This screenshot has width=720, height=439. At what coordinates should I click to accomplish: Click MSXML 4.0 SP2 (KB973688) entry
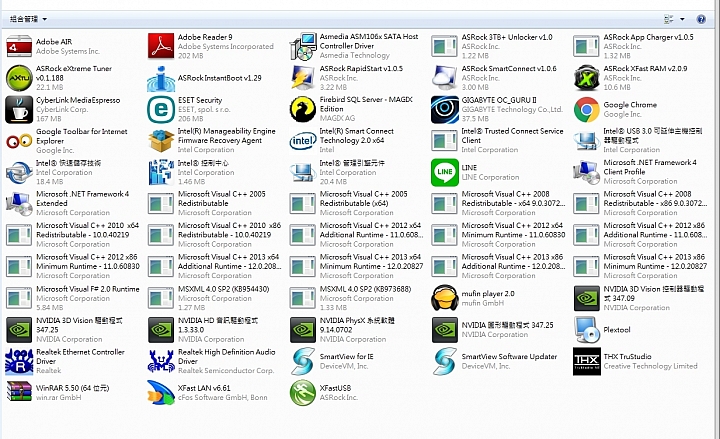pos(351,298)
